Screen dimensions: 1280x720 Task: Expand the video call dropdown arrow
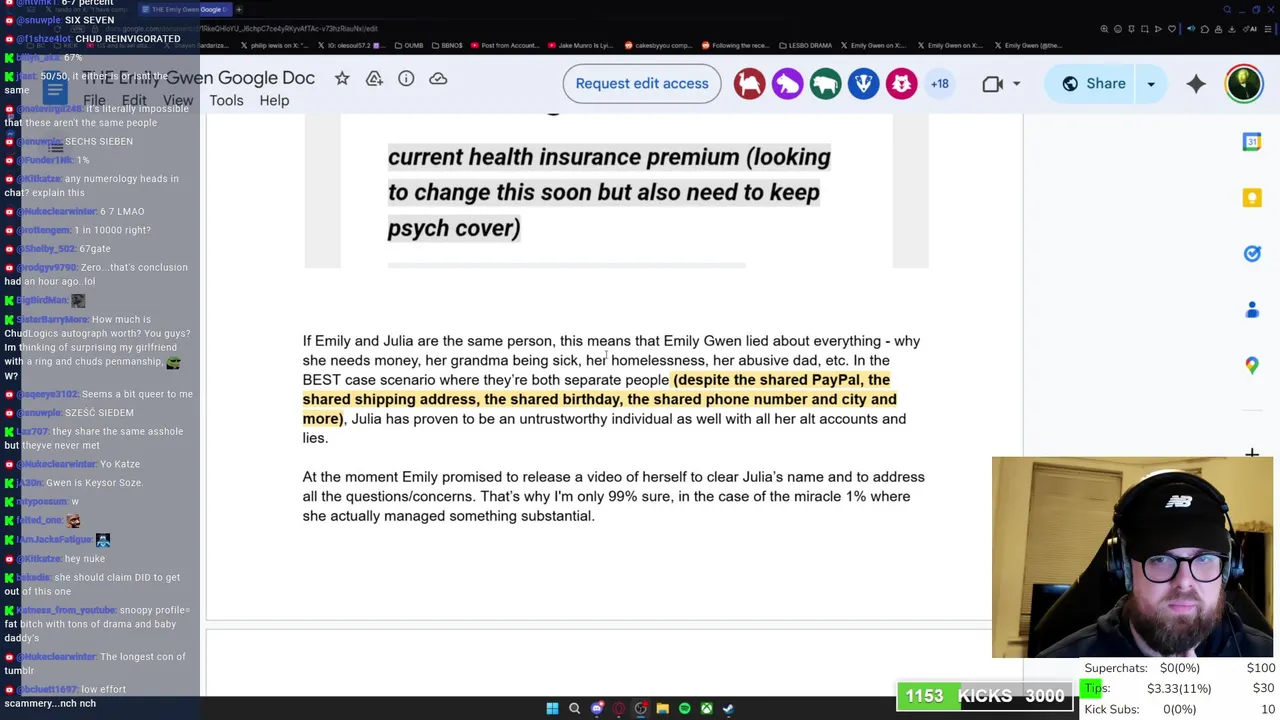(1017, 84)
